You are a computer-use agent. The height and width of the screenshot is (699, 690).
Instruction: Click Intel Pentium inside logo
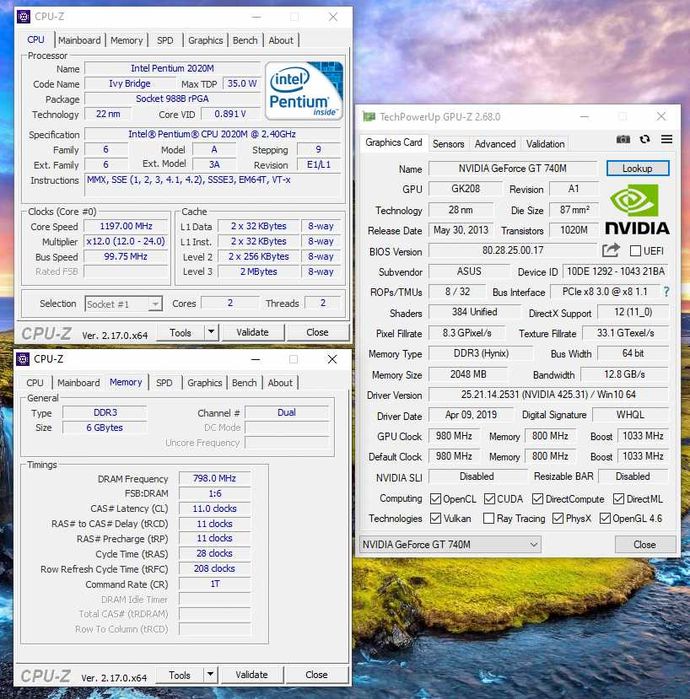click(304, 91)
